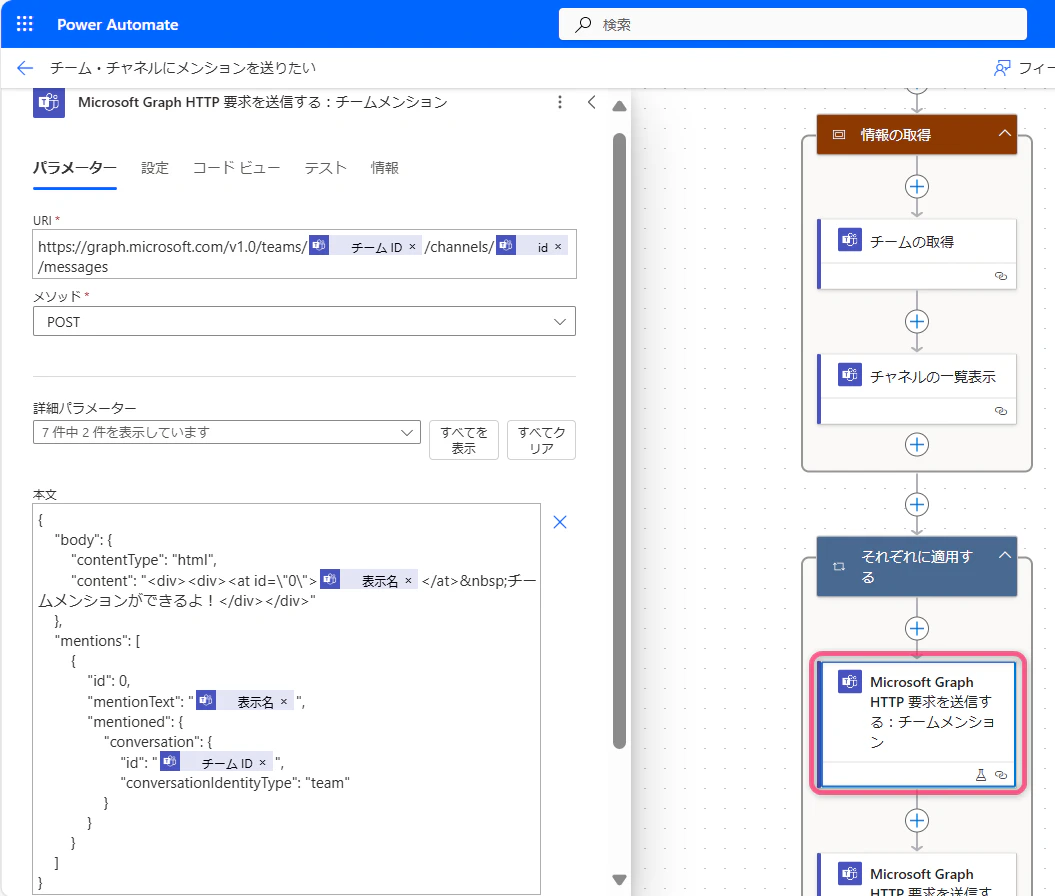Add a step between 情報の取得 and それぞれに適用する

click(x=917, y=505)
